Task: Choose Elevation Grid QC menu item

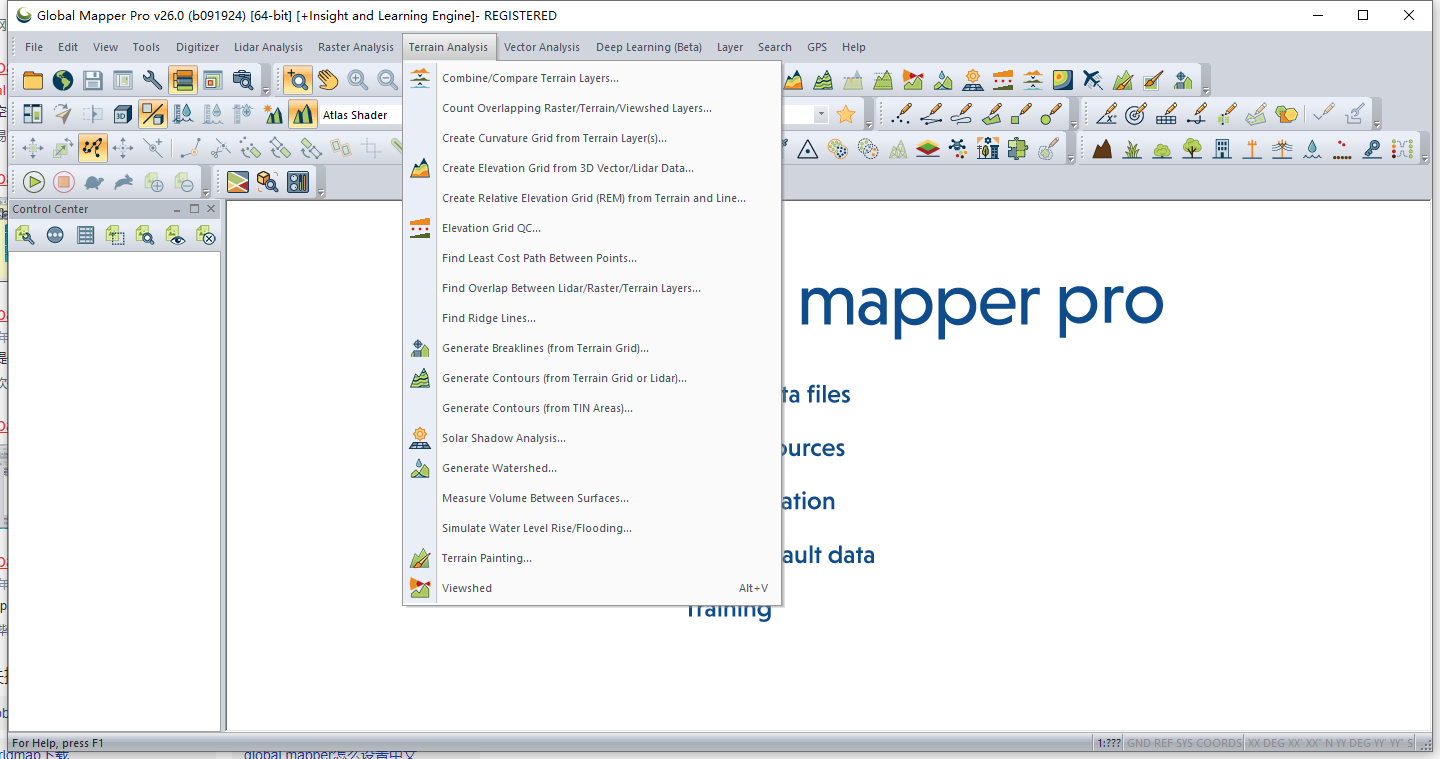Action: point(592,228)
